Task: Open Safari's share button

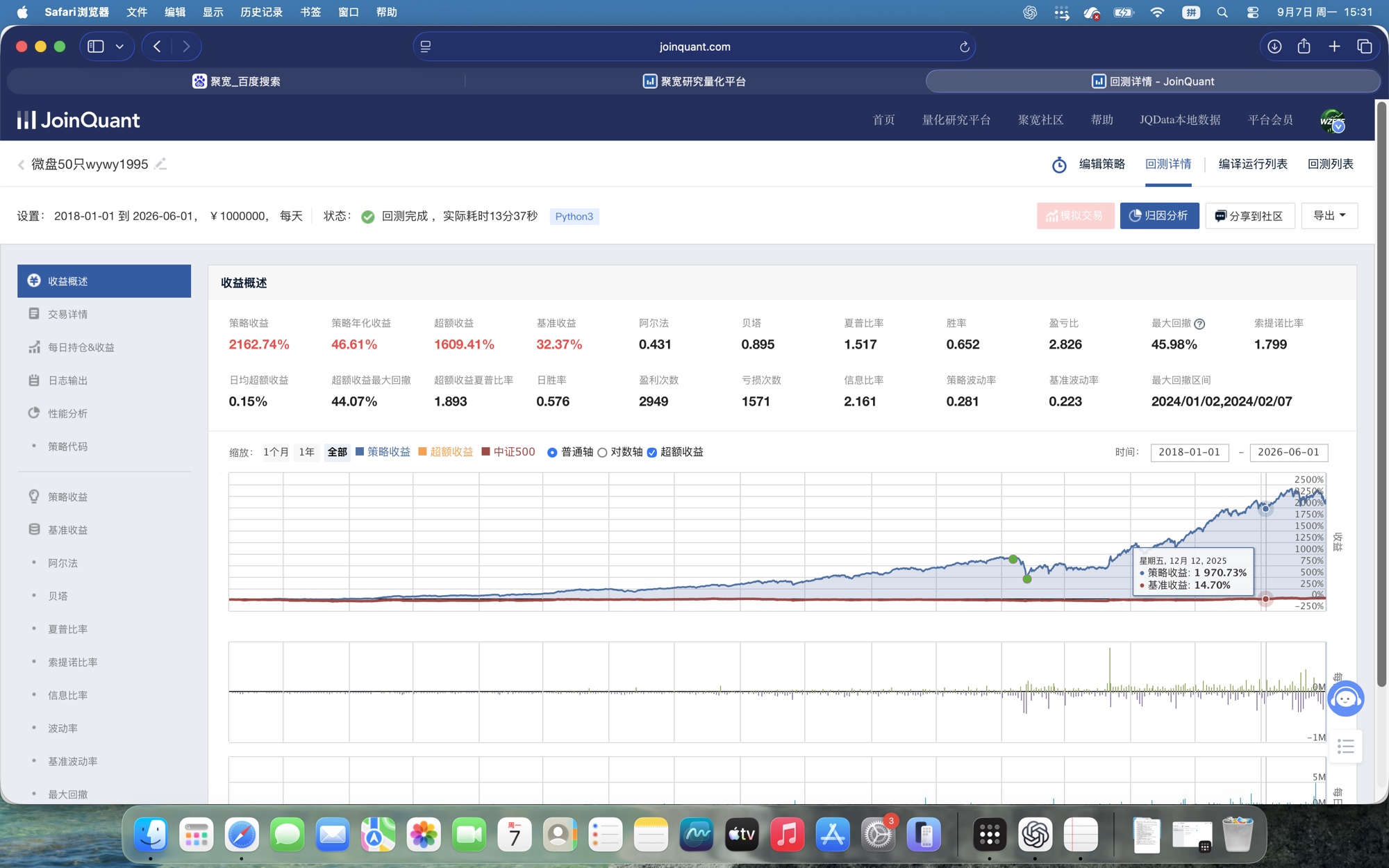Action: [x=1304, y=47]
